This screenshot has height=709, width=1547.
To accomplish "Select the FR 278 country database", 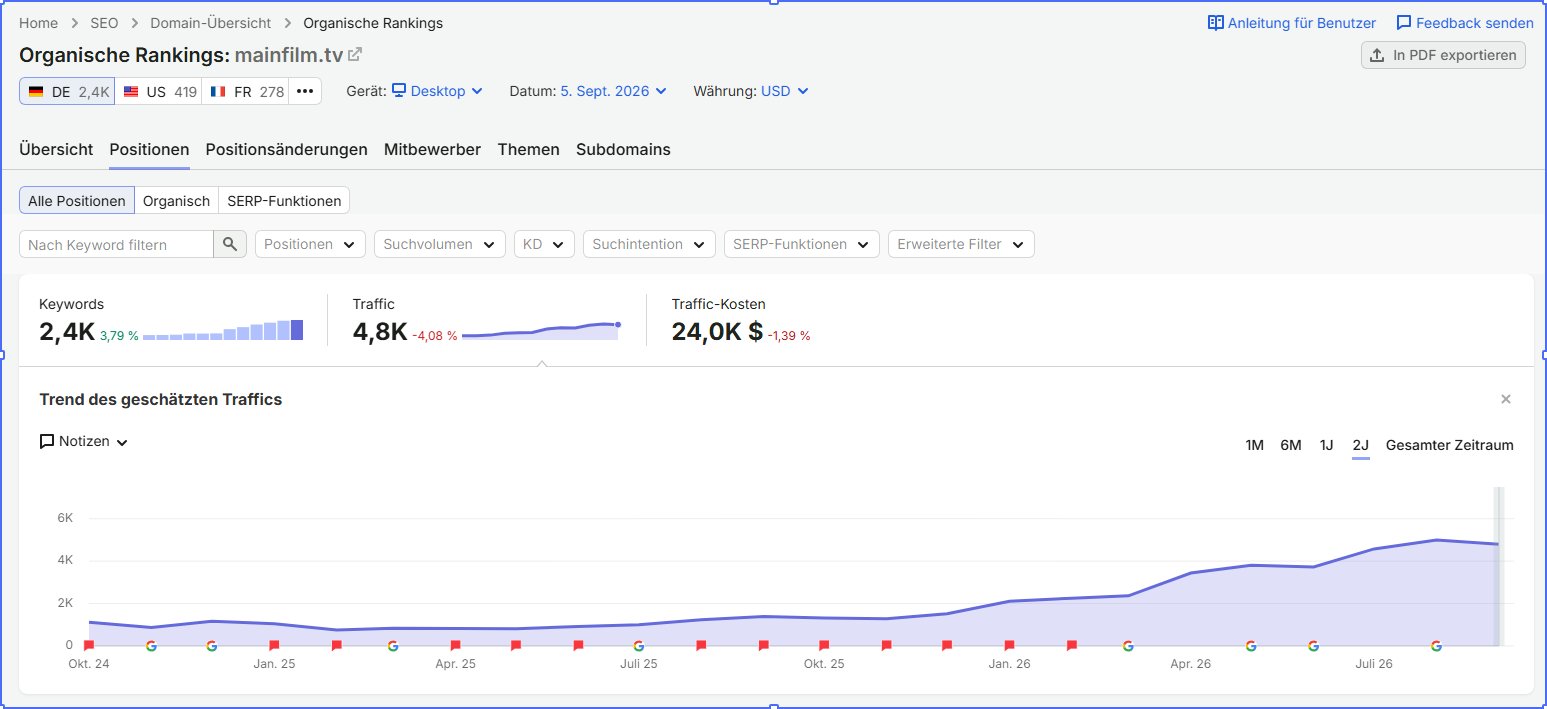I will tap(246, 91).
